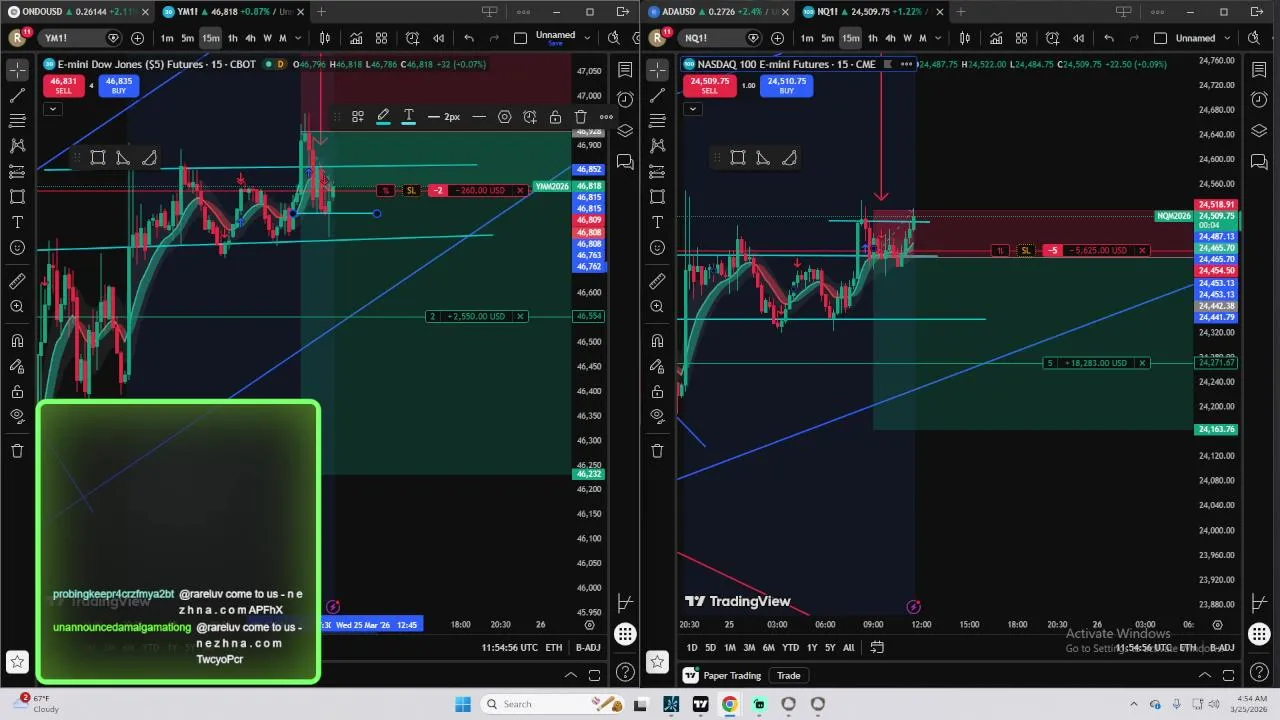Open help center question mark in NQ1! window
This screenshot has width=1280, height=720.
click(x=1259, y=673)
